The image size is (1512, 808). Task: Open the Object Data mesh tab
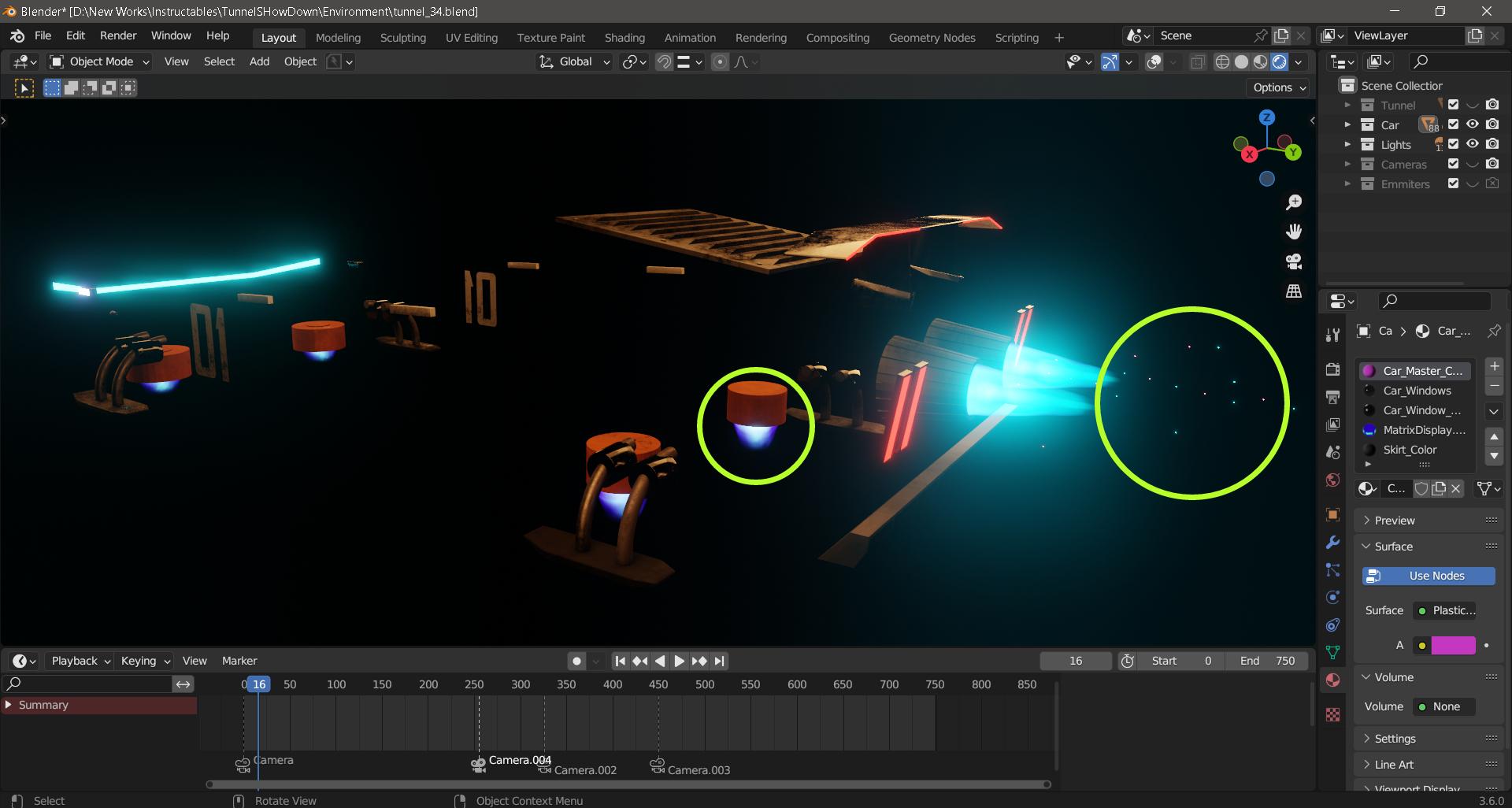[x=1332, y=652]
